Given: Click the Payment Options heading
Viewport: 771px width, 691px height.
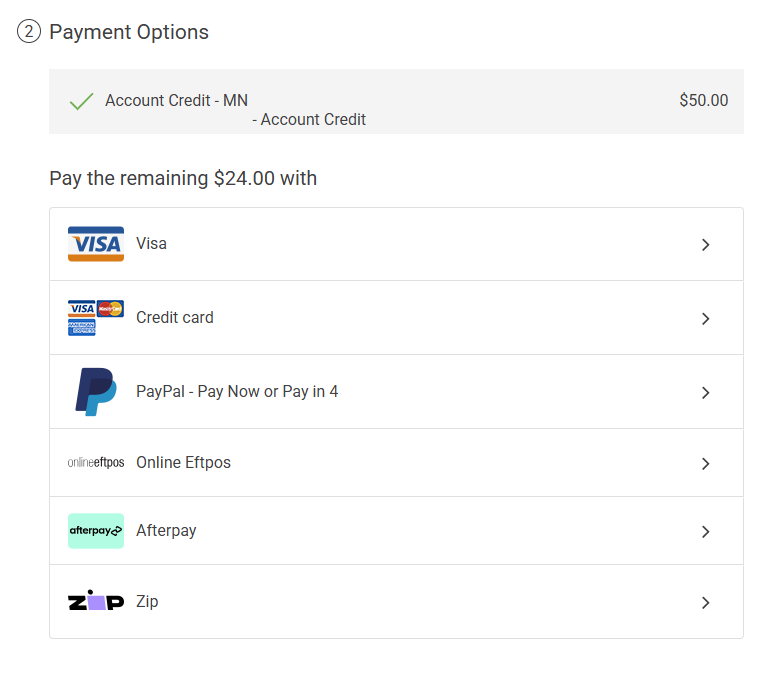Looking at the screenshot, I should click(129, 32).
